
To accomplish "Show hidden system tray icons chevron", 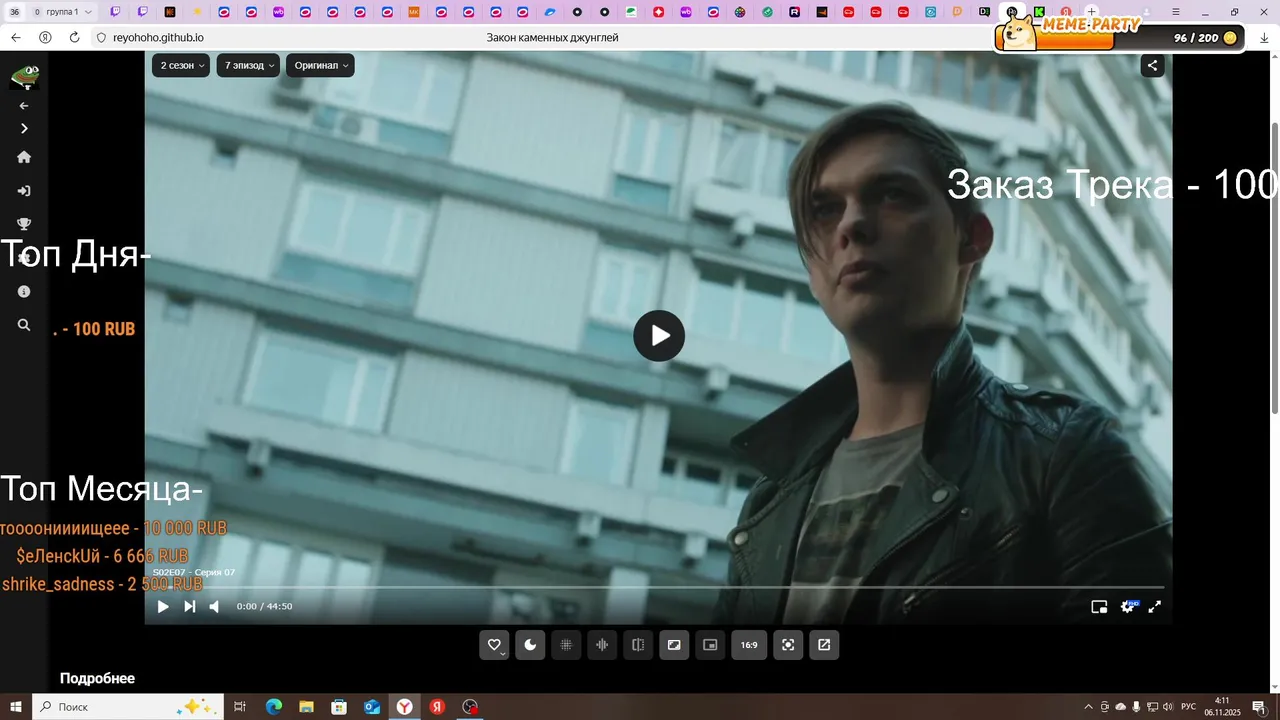I will (1088, 707).
